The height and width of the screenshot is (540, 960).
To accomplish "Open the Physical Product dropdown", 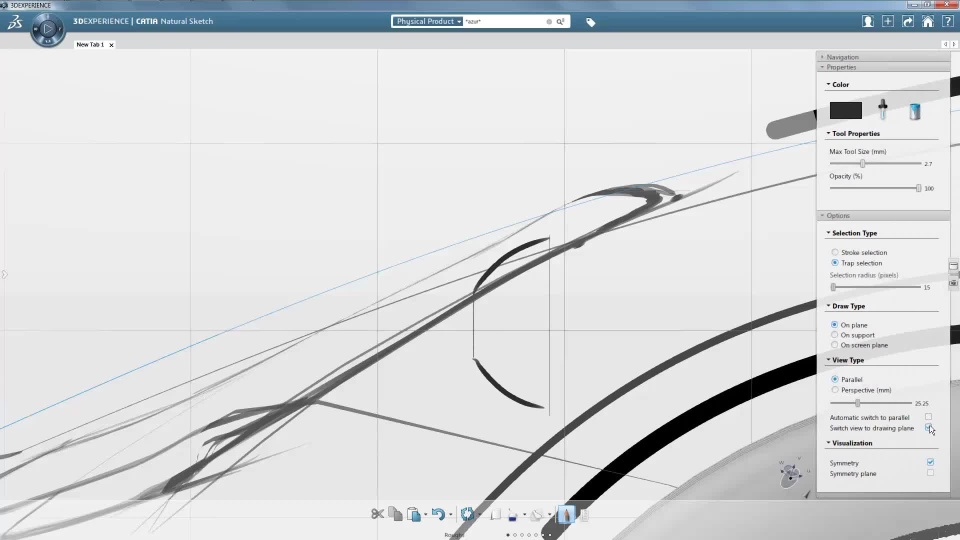I will tap(427, 21).
